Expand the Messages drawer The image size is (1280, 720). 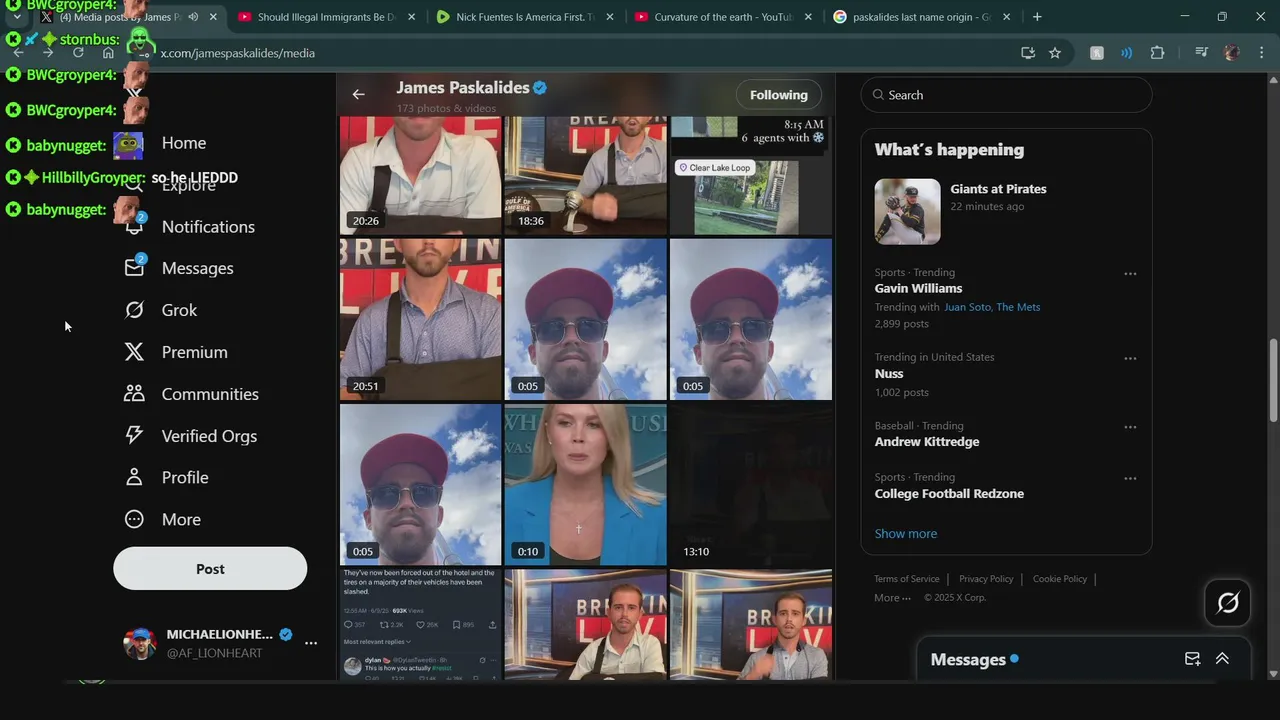click(x=1222, y=659)
